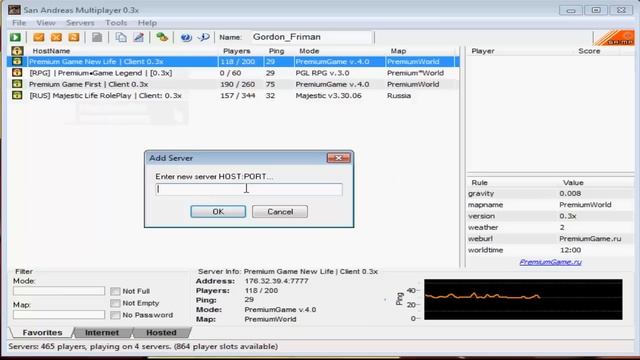Select server [RUS] Majestic Life RolePlay

[233, 95]
